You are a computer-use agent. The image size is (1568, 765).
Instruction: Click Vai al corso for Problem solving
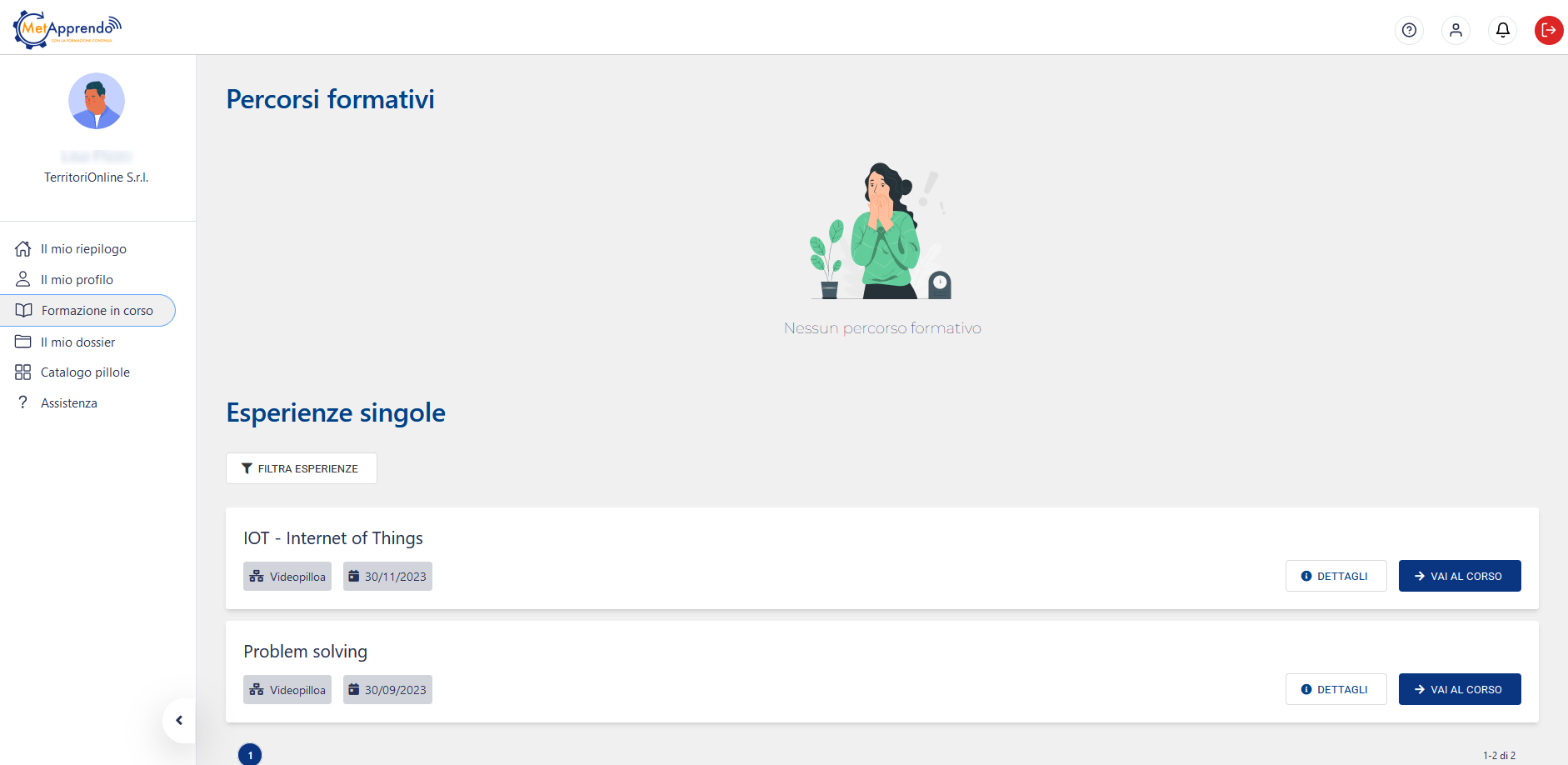point(1460,689)
